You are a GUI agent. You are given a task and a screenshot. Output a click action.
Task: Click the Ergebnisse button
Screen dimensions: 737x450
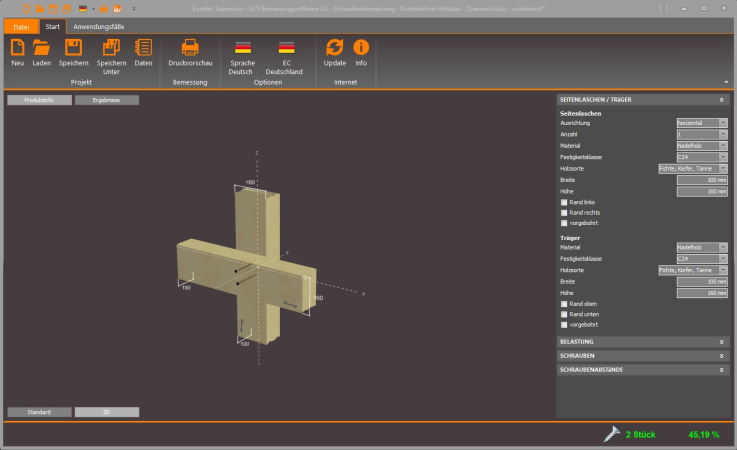106,100
